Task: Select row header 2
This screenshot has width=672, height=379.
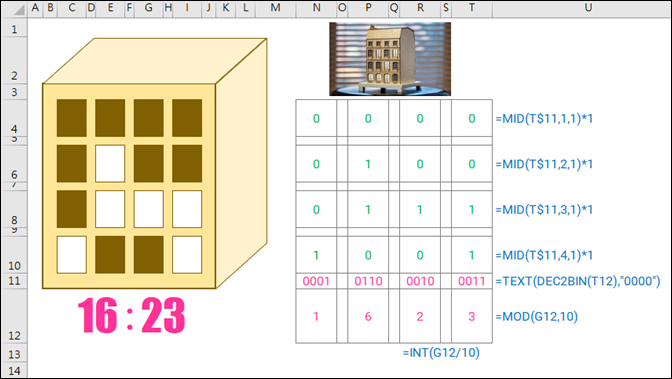Action: (x=15, y=60)
